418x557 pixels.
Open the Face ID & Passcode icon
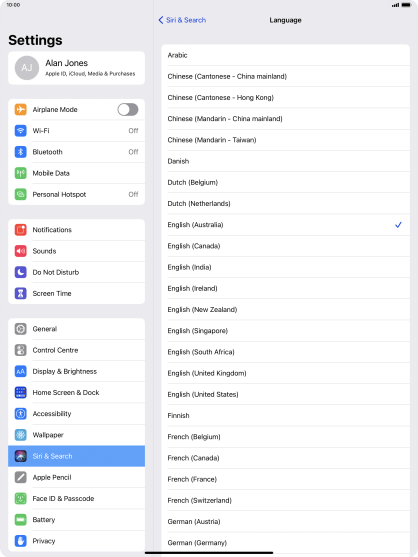point(21,498)
